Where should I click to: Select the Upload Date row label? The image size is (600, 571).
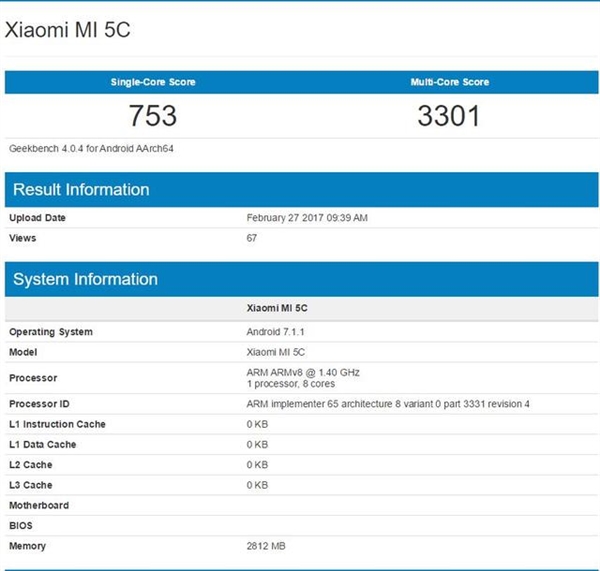click(38, 218)
